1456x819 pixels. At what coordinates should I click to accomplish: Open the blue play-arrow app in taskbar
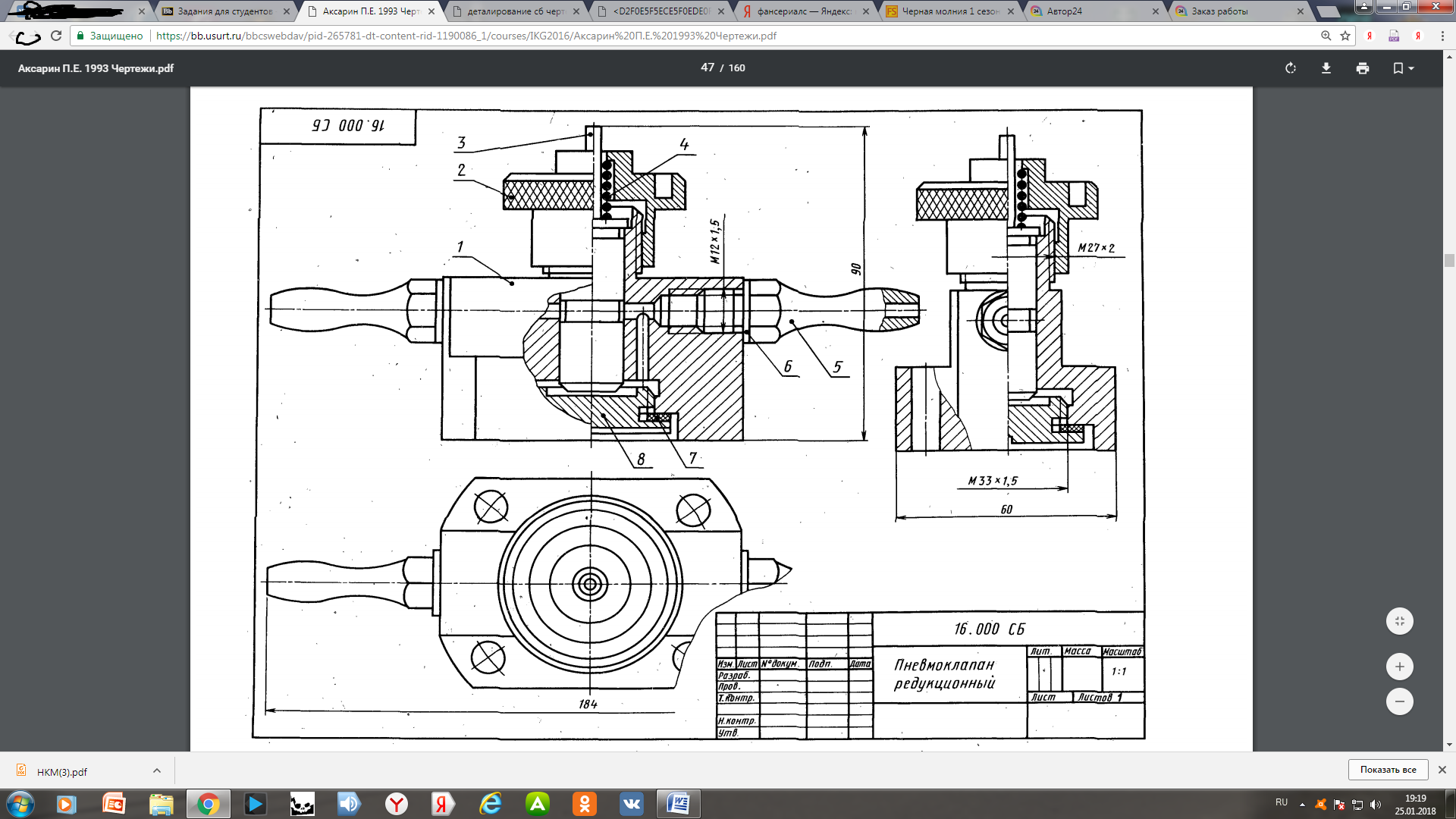(256, 804)
